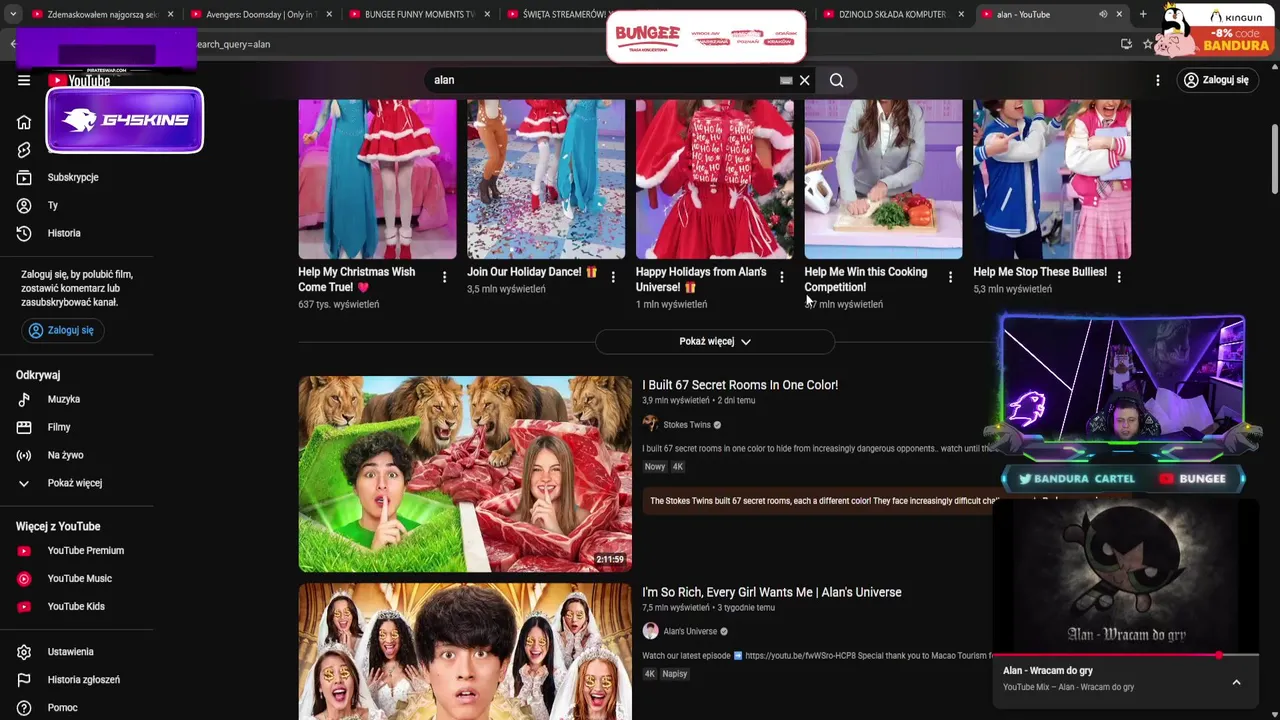
Task: Switch to BUNGEE FUNNY MOMENTS tab
Action: (x=421, y=14)
